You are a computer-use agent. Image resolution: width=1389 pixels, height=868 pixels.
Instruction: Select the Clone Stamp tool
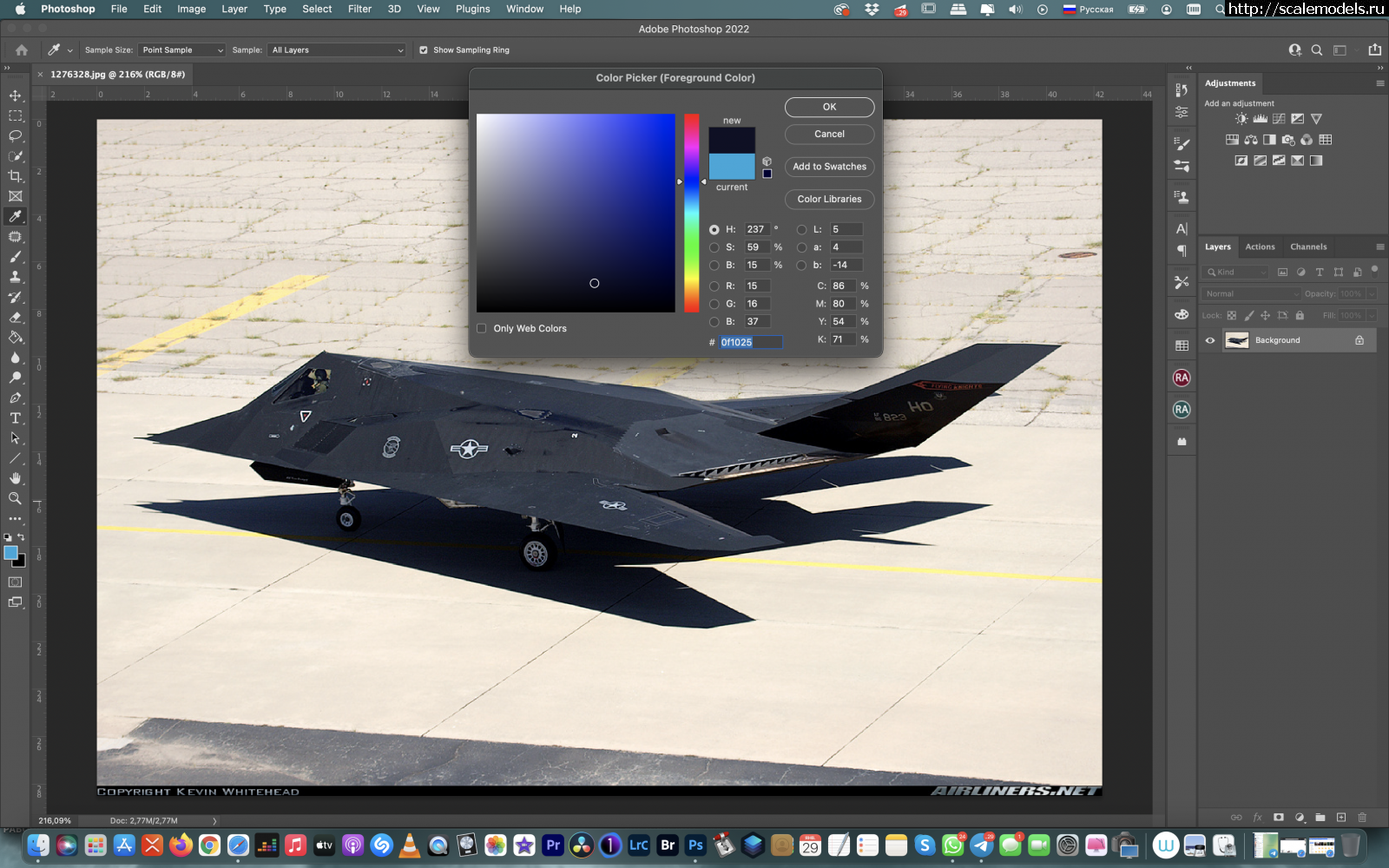click(15, 277)
